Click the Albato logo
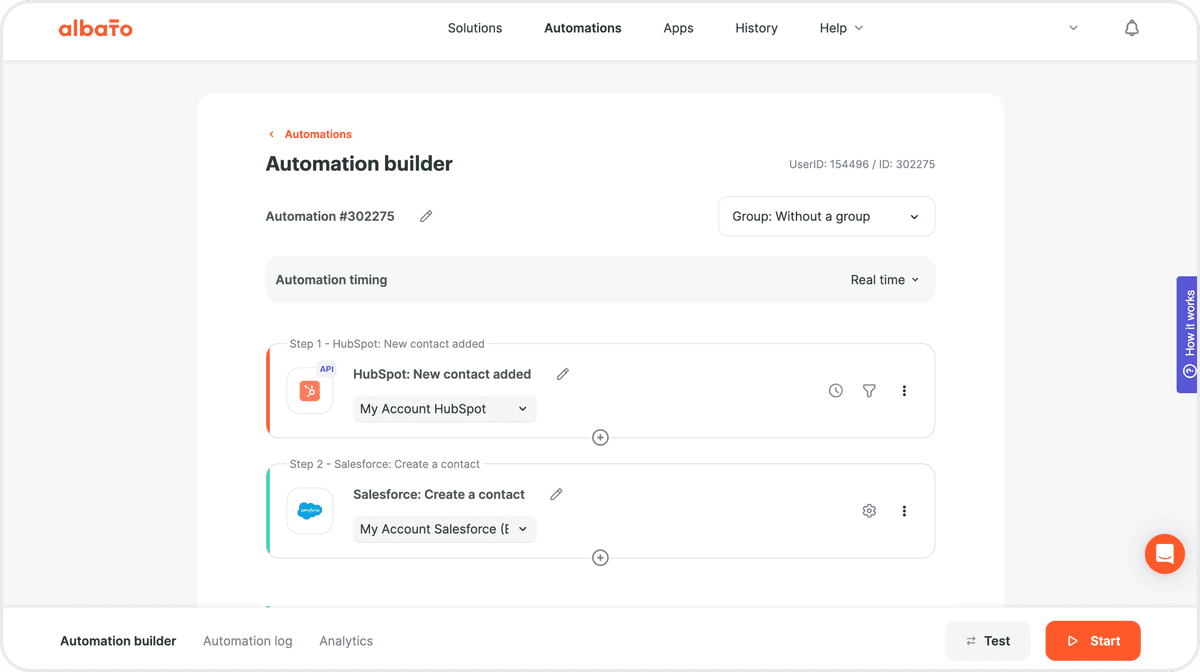This screenshot has height=672, width=1200. (x=95, y=29)
